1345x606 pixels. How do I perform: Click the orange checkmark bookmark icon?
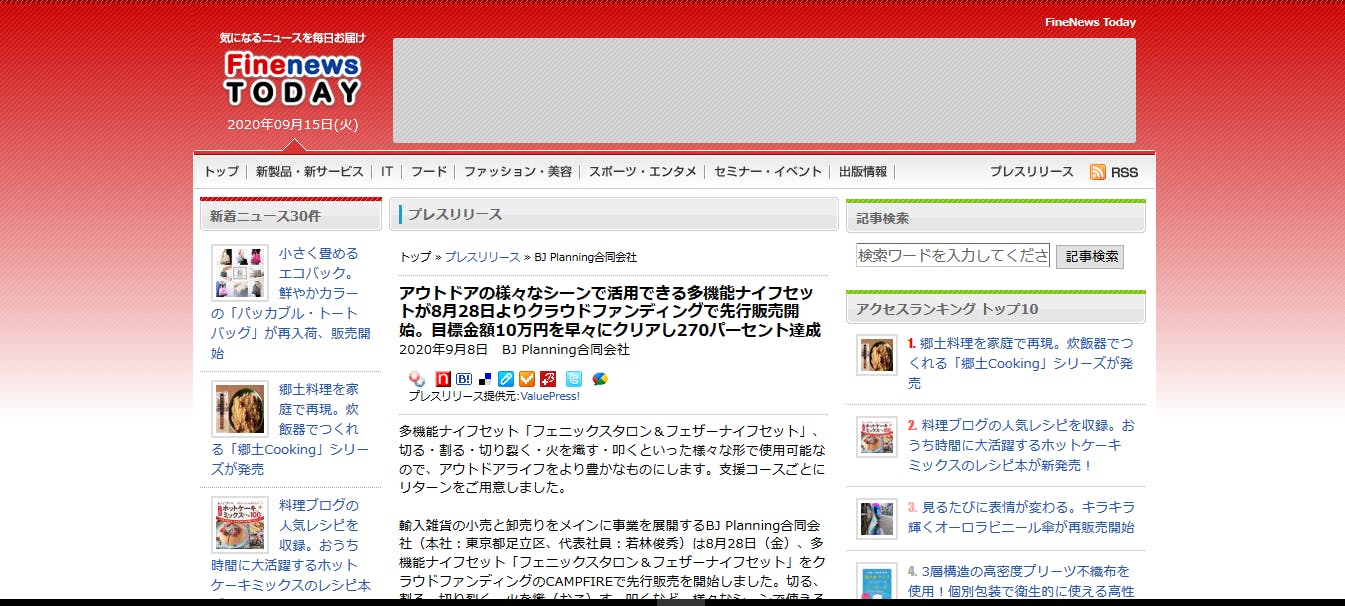(527, 379)
